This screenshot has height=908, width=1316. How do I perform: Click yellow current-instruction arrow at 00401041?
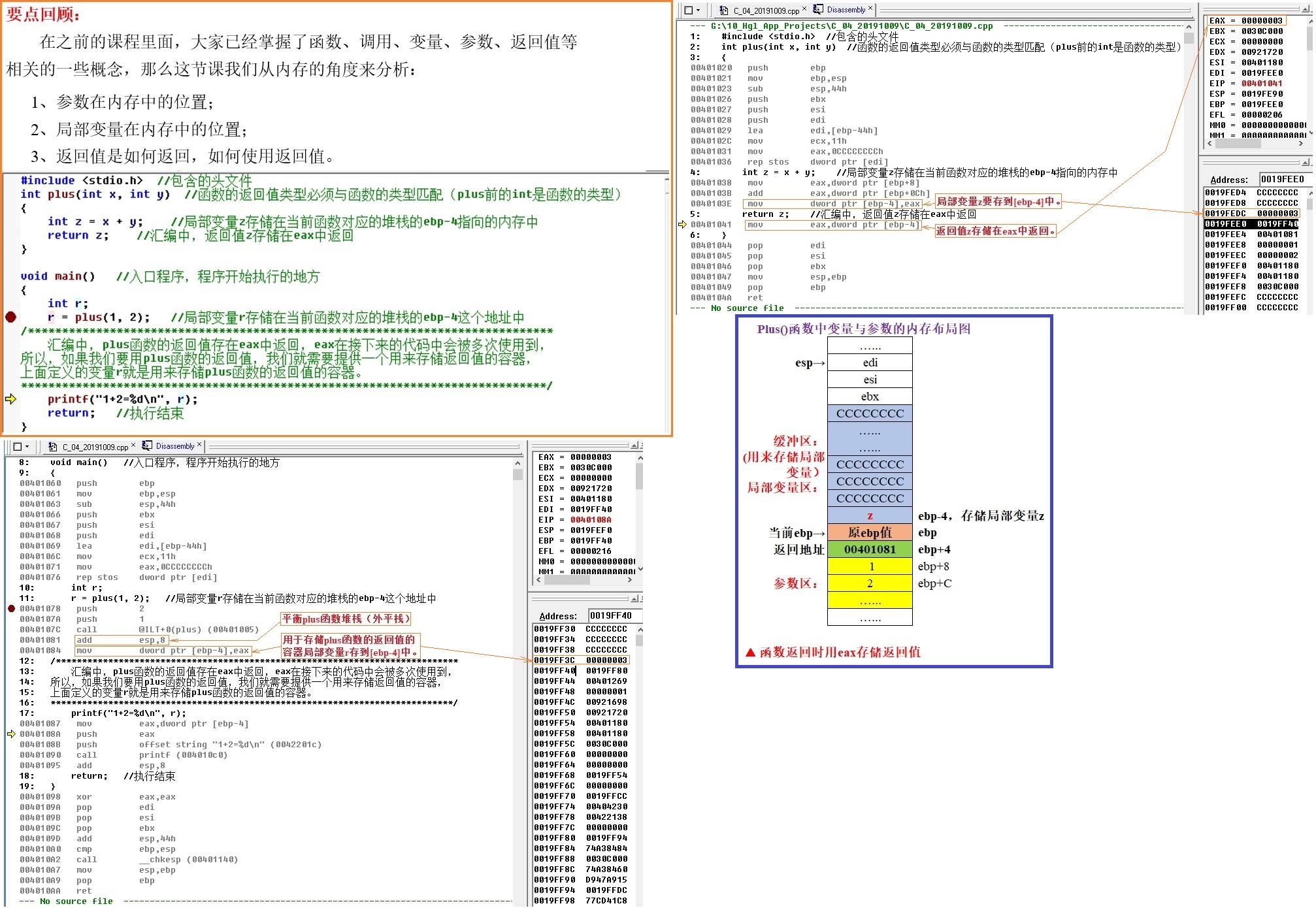point(683,224)
